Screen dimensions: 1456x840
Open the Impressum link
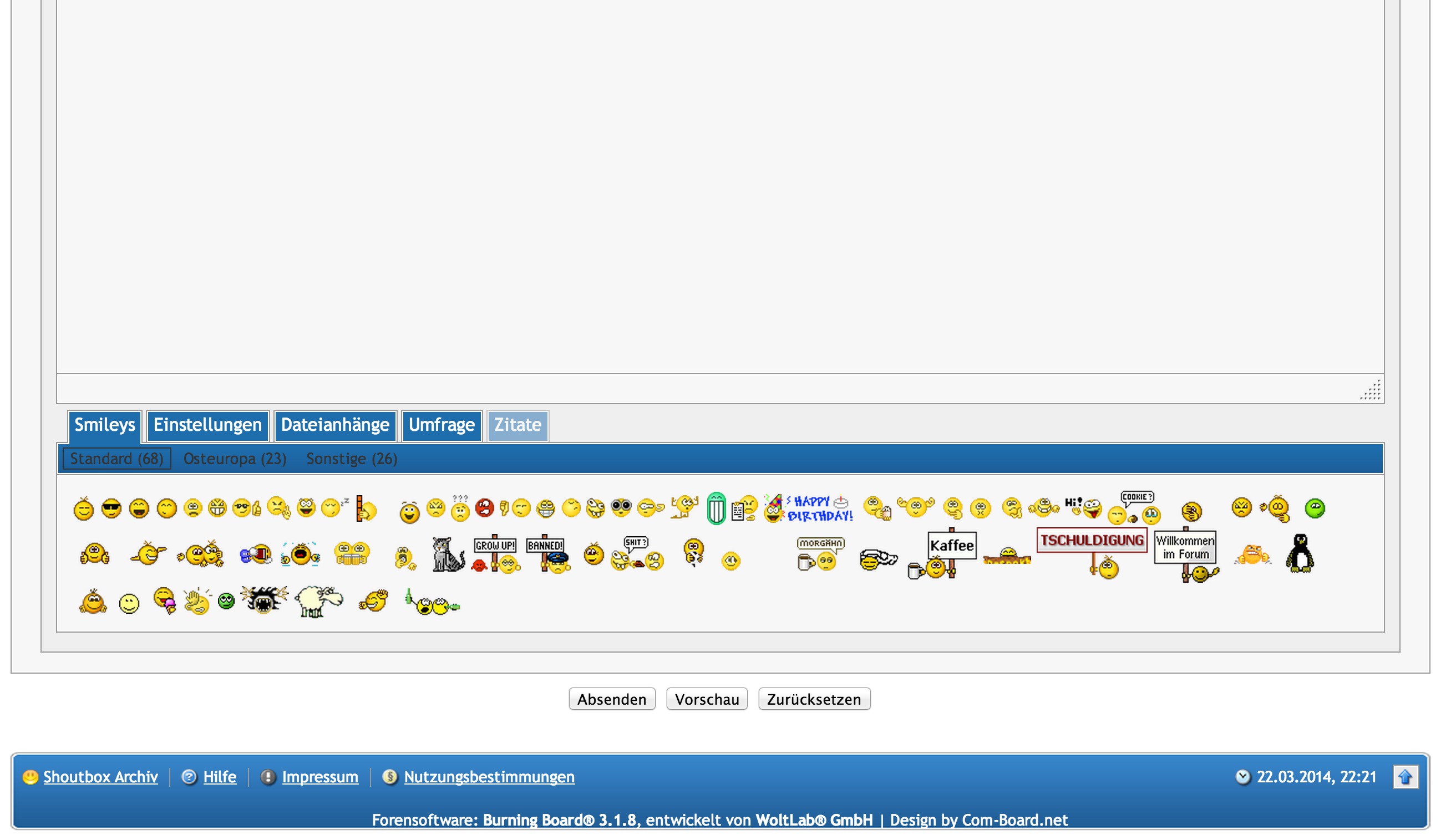(319, 777)
